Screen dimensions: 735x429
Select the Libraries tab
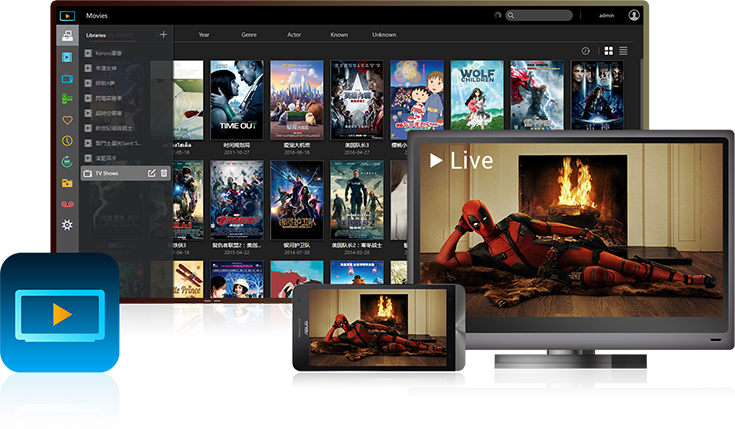96,35
